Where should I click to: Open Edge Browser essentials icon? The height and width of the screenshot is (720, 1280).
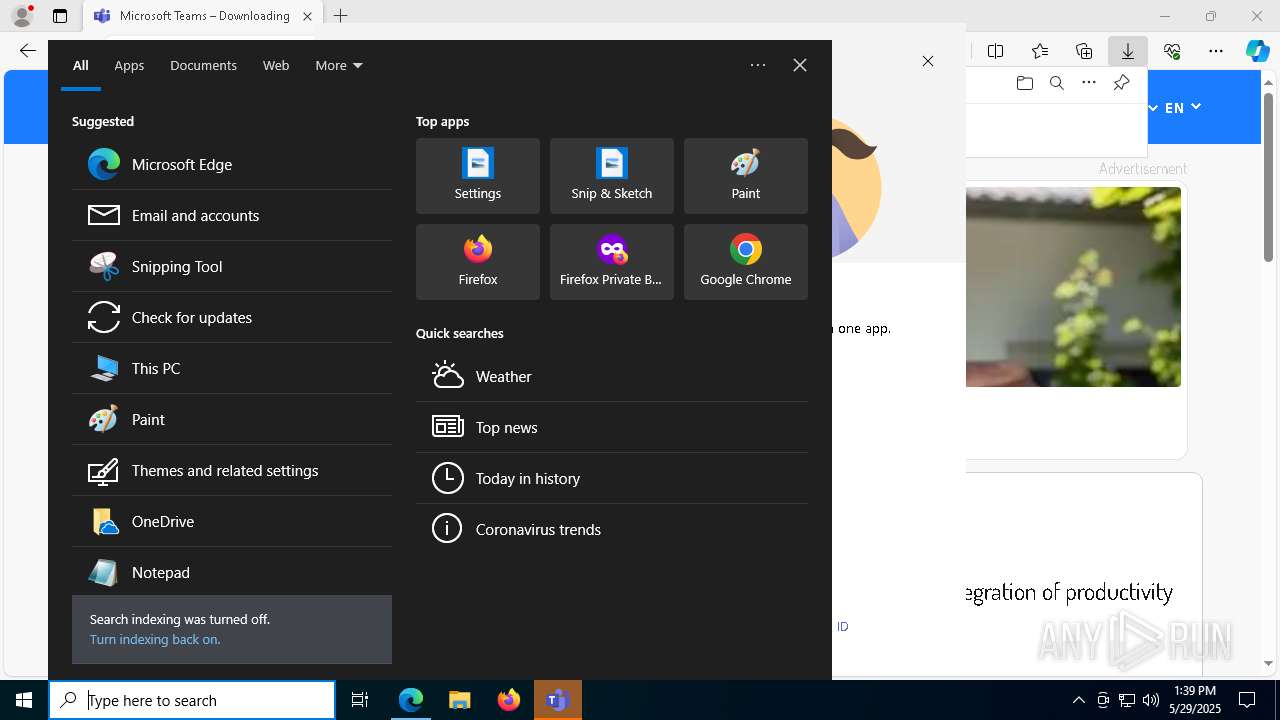(1172, 51)
